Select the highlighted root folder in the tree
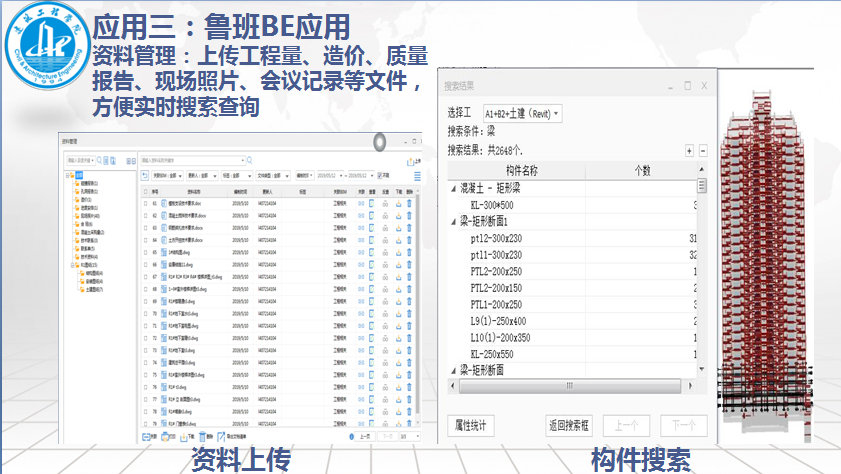This screenshot has width=841, height=474. coord(79,175)
